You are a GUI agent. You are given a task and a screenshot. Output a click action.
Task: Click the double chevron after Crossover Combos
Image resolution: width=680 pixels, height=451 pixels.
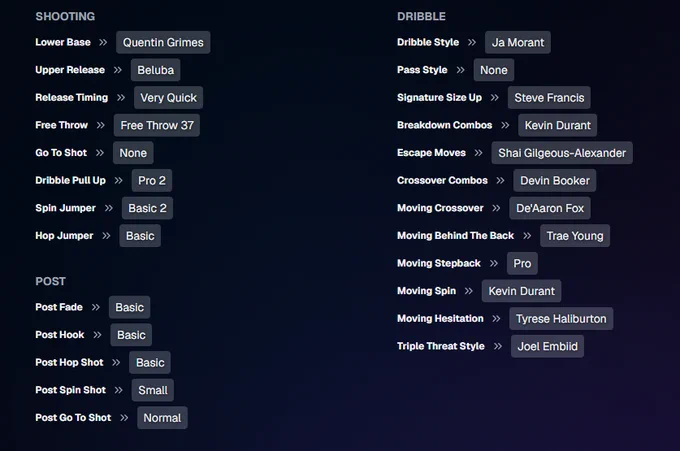(x=500, y=180)
